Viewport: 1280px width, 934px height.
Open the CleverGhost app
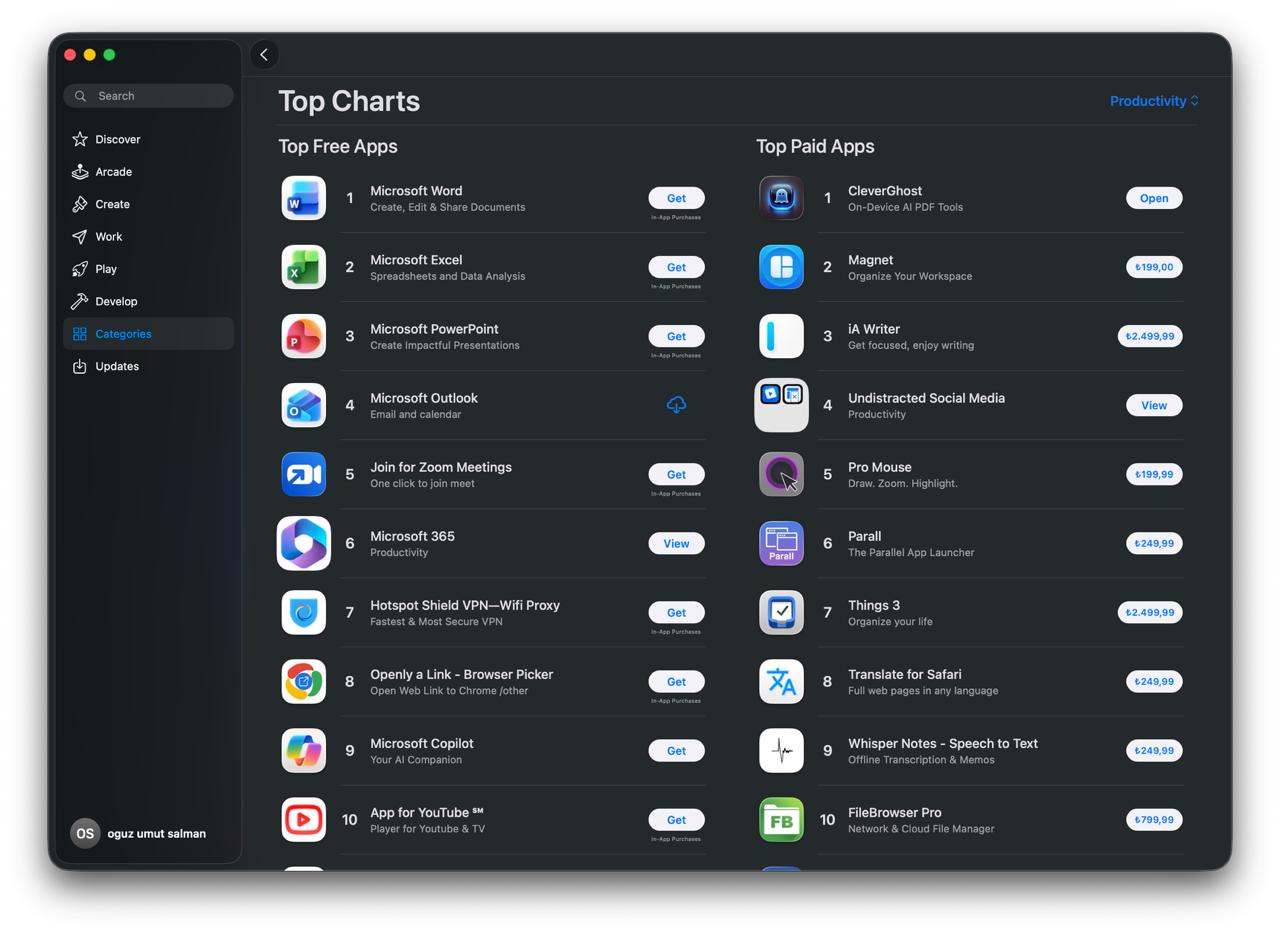[x=1154, y=198]
